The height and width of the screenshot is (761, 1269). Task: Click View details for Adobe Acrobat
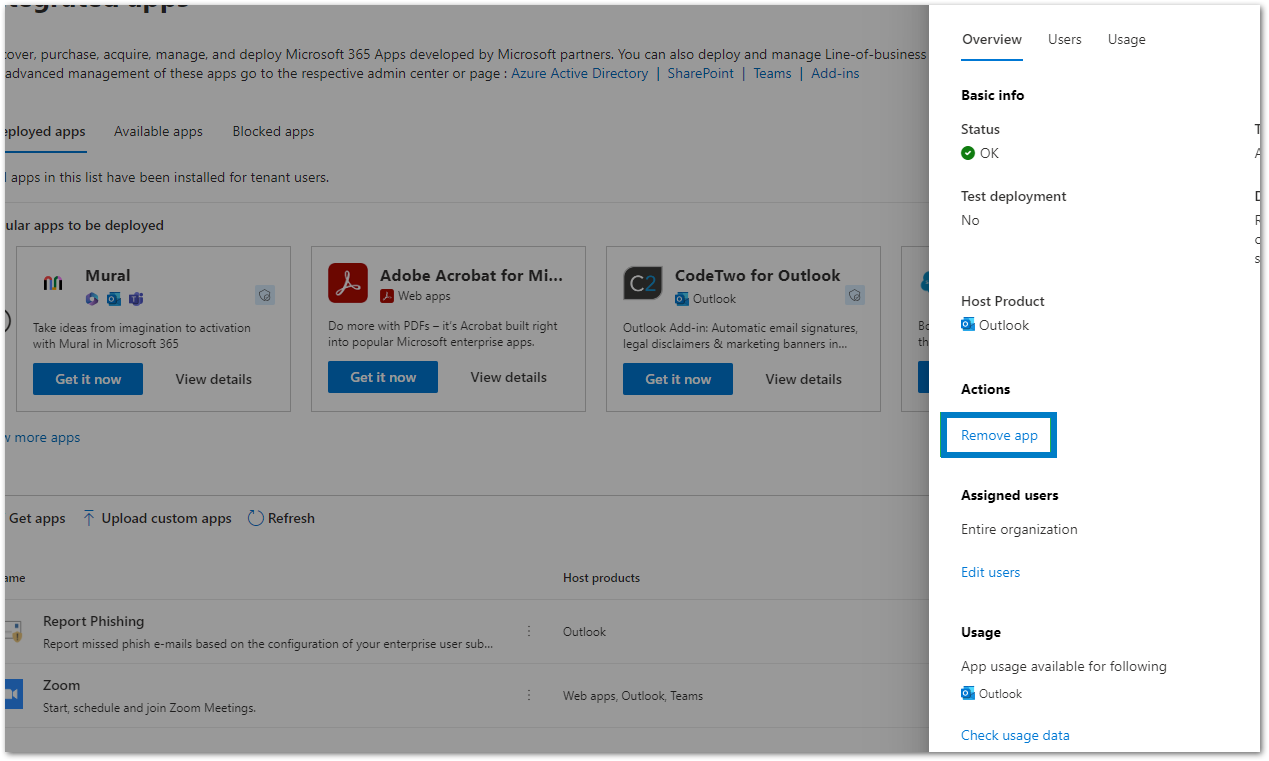point(509,377)
